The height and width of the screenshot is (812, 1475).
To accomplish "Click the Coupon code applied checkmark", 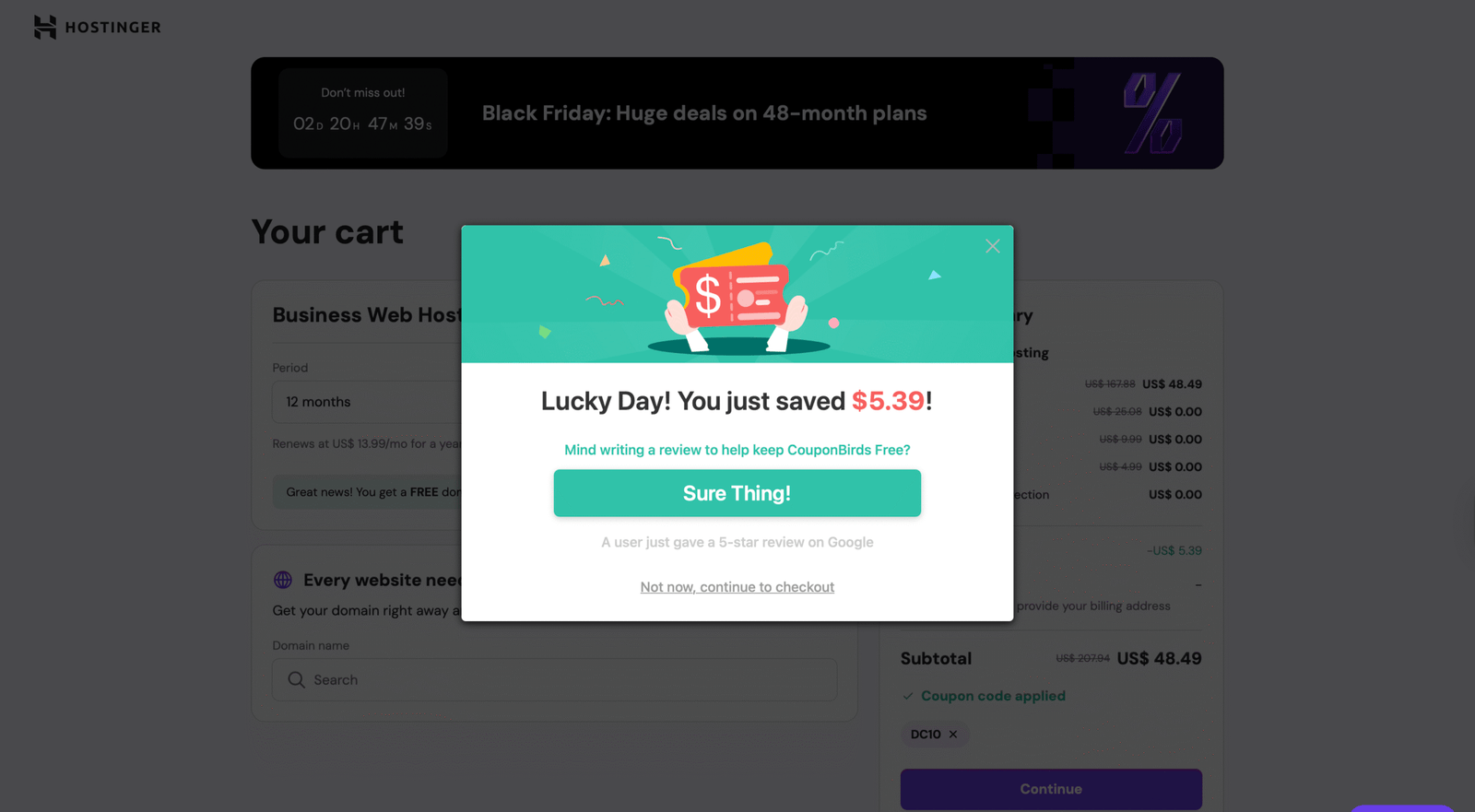I will [x=908, y=697].
